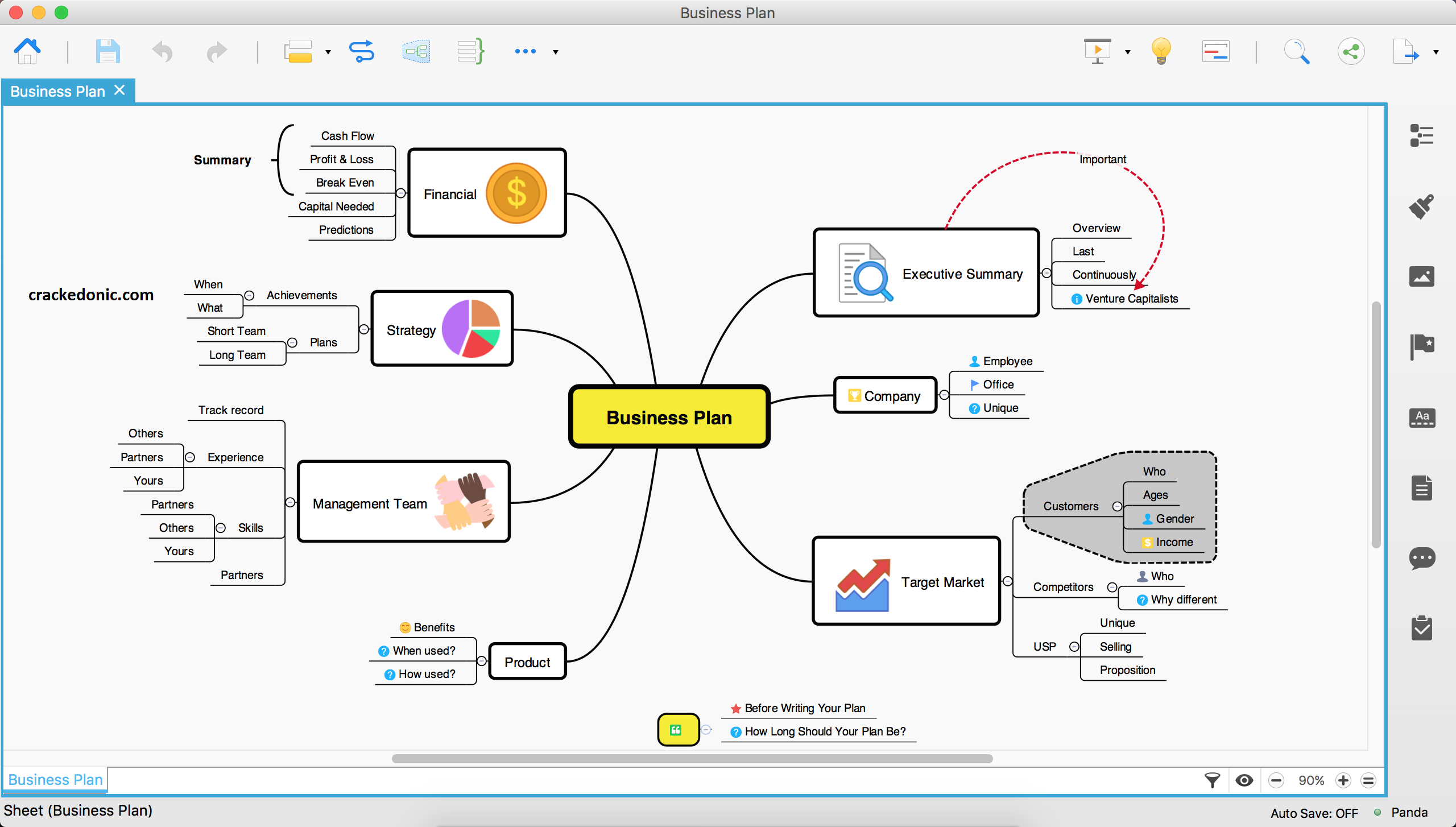Select the save file icon in toolbar

coord(108,50)
